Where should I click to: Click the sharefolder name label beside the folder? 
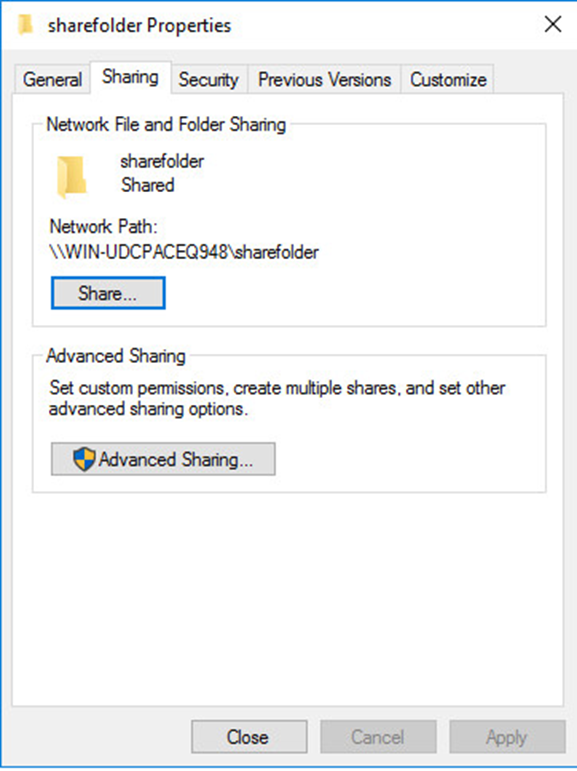tap(162, 161)
